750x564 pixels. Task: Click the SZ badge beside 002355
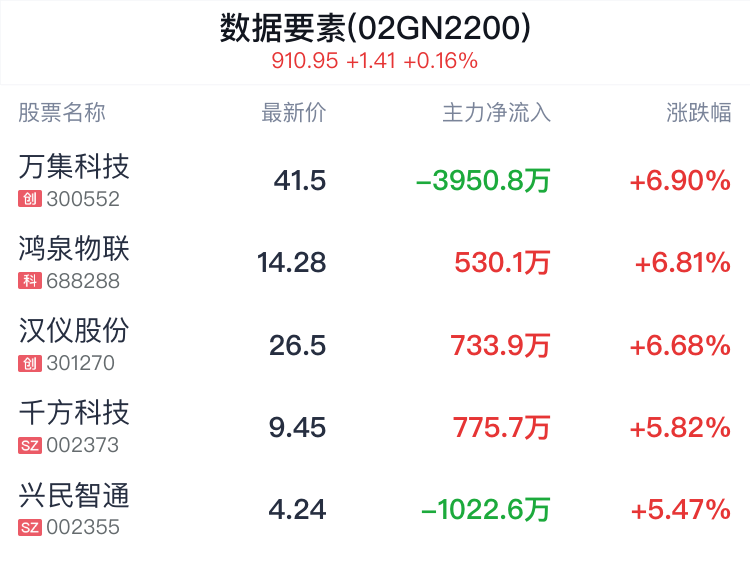click(x=30, y=528)
